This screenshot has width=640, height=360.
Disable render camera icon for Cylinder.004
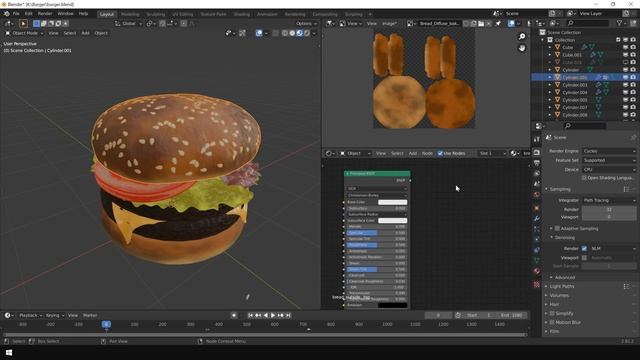tap(633, 92)
